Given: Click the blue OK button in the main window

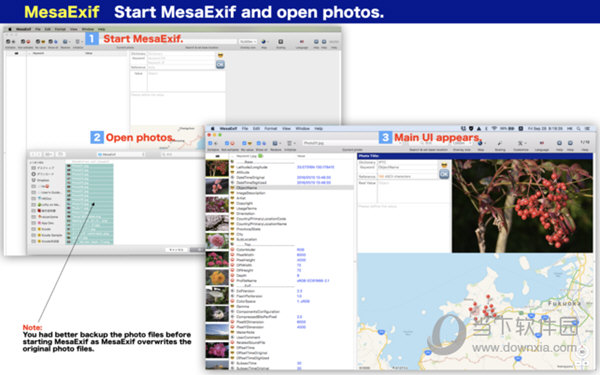Looking at the screenshot, I should 444,174.
